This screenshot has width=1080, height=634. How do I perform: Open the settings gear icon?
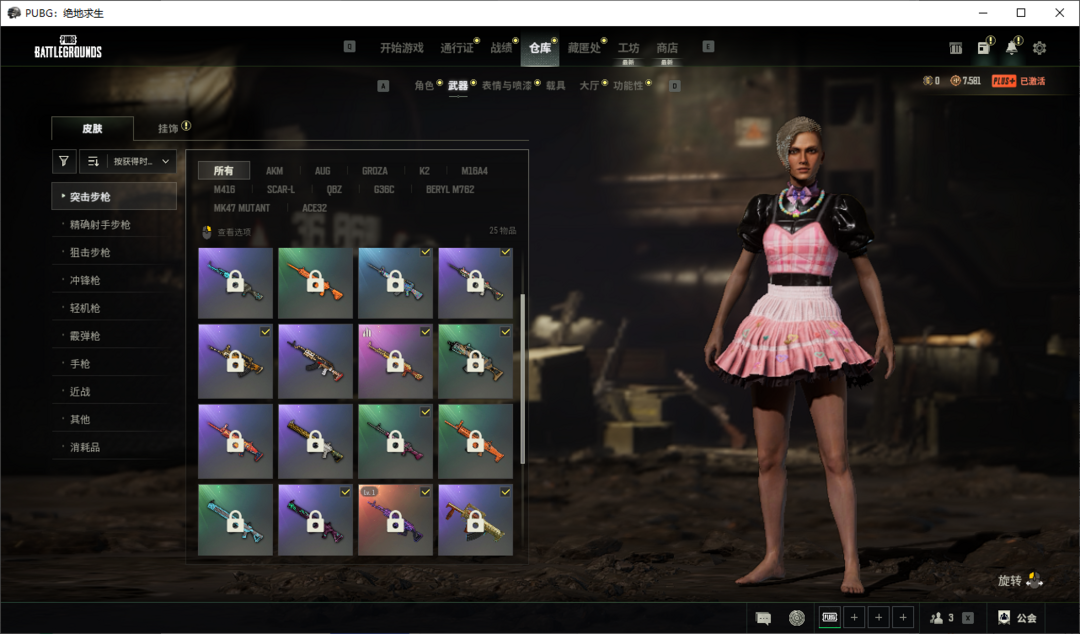pos(1039,48)
